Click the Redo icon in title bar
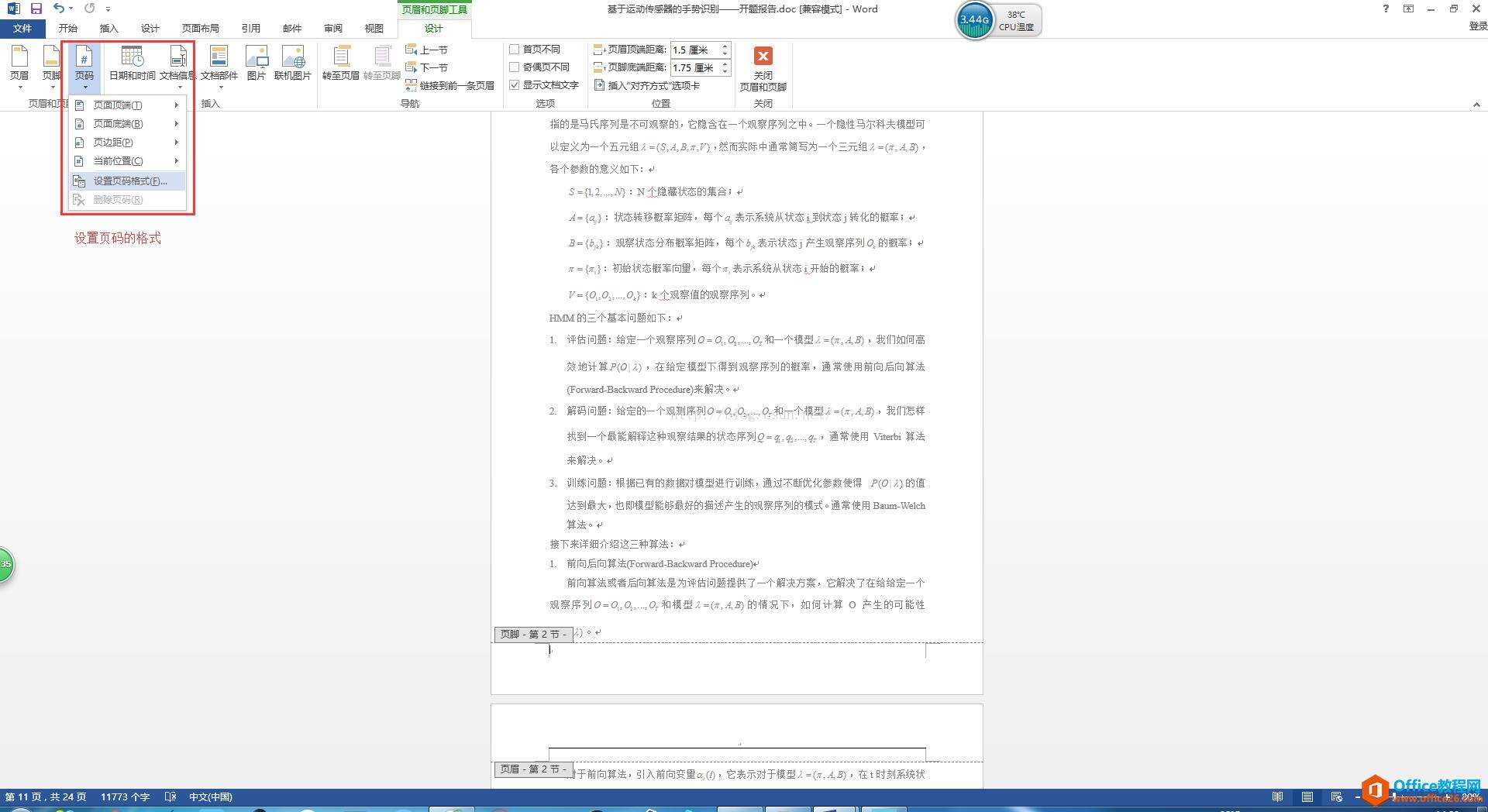Viewport: 1488px width, 812px height. click(89, 9)
